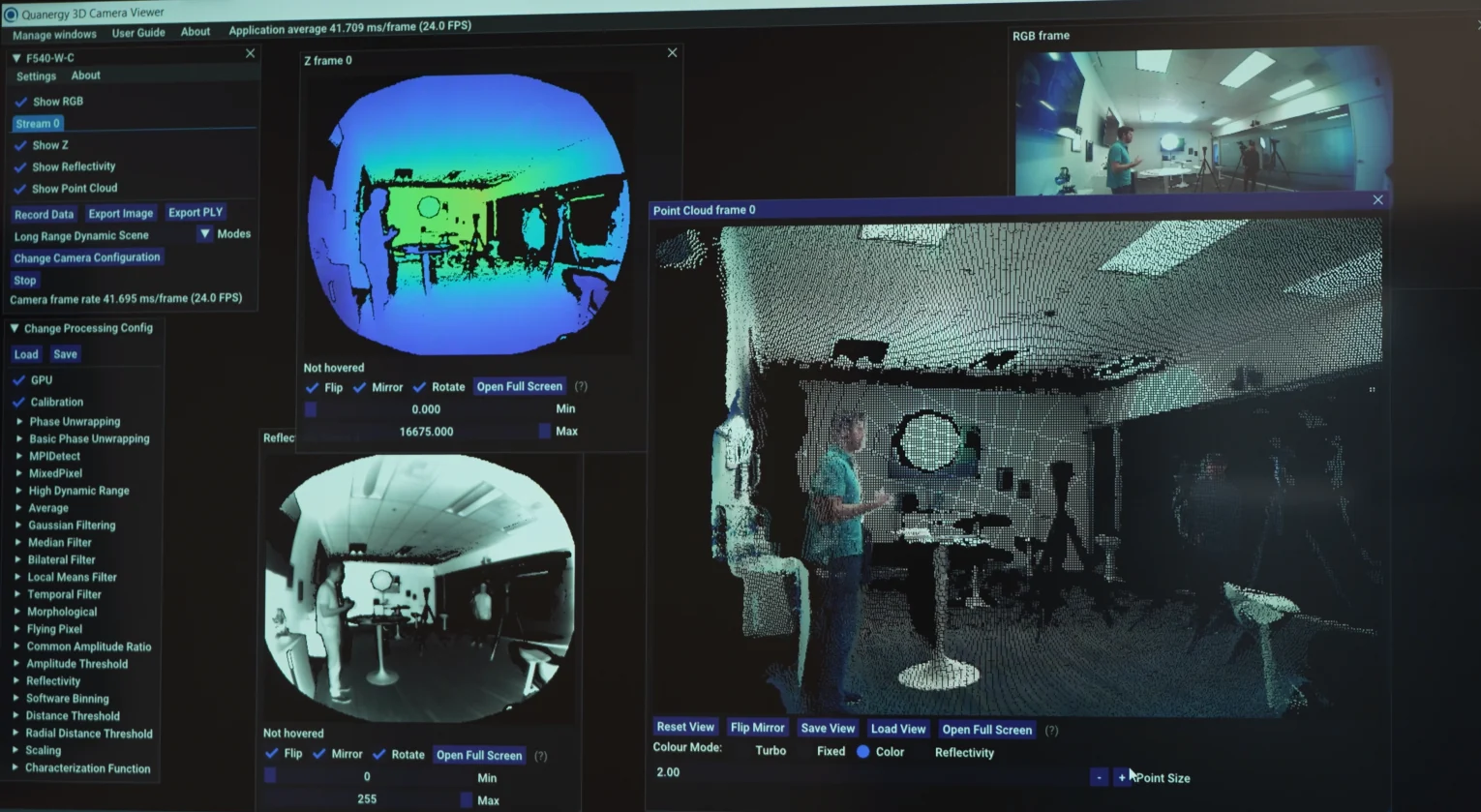Open the User Guide menu
The width and height of the screenshot is (1481, 812).
point(138,33)
